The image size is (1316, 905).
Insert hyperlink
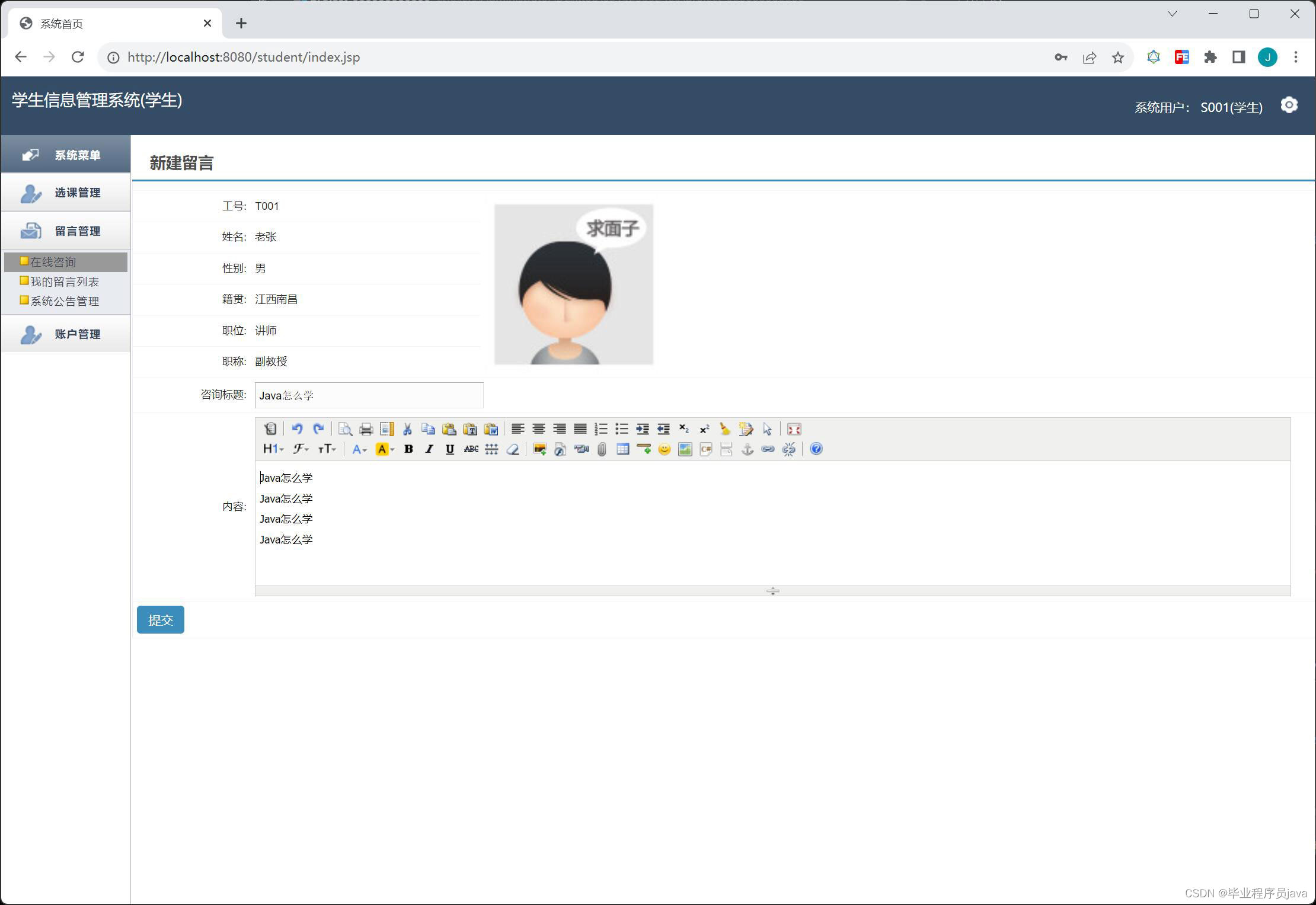768,449
